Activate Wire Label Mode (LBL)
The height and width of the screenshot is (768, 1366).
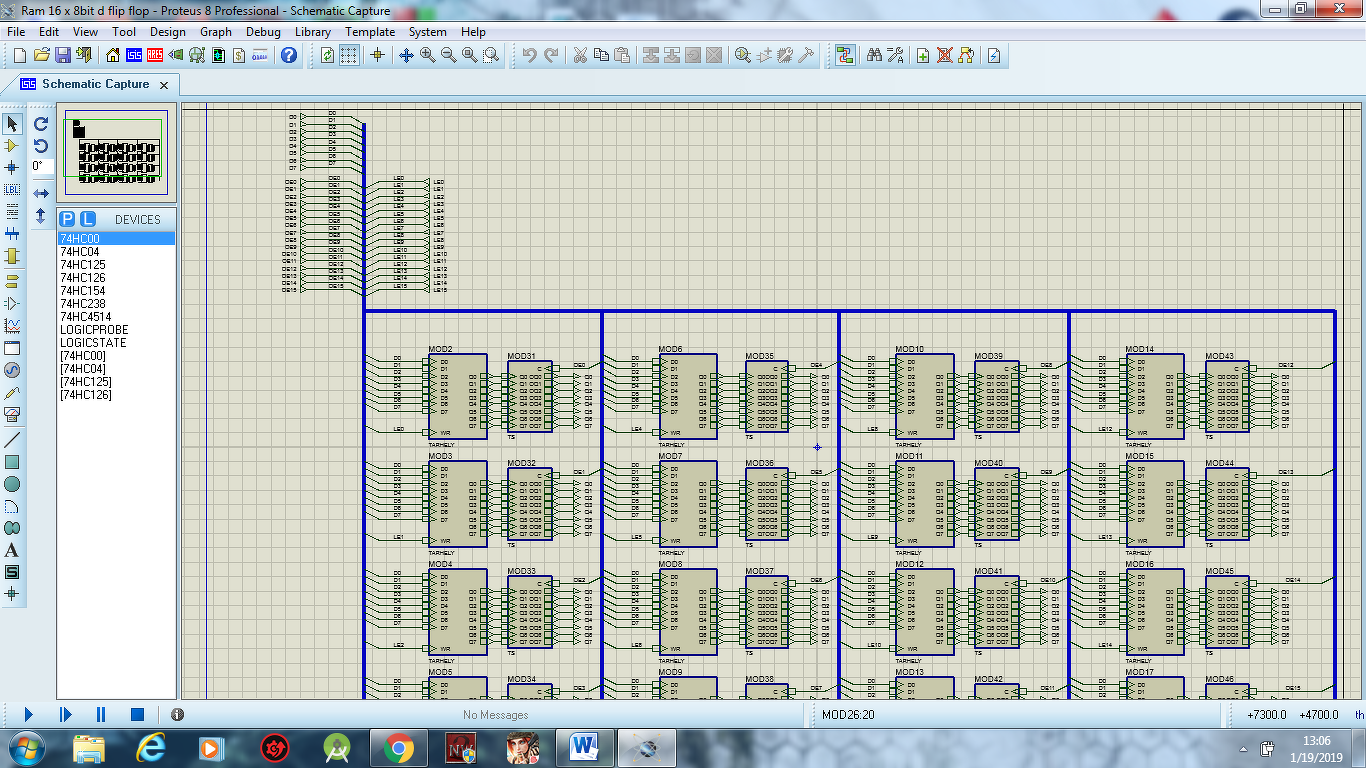[12, 189]
